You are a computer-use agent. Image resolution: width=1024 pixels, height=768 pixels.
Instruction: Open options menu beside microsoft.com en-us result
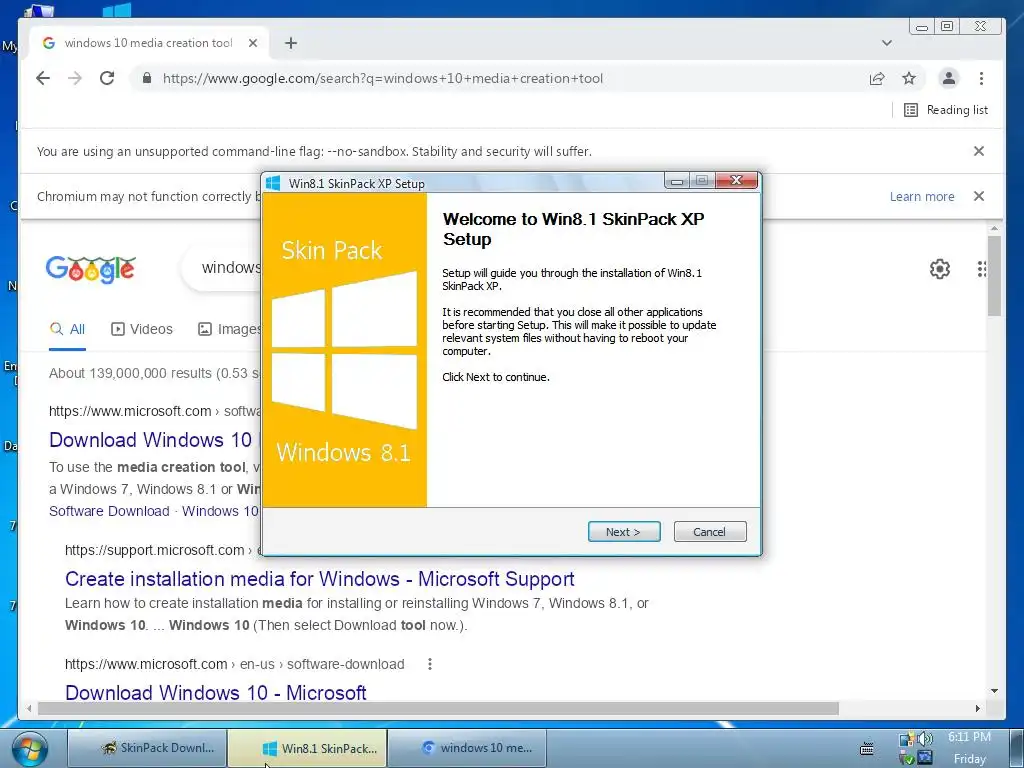tap(430, 664)
